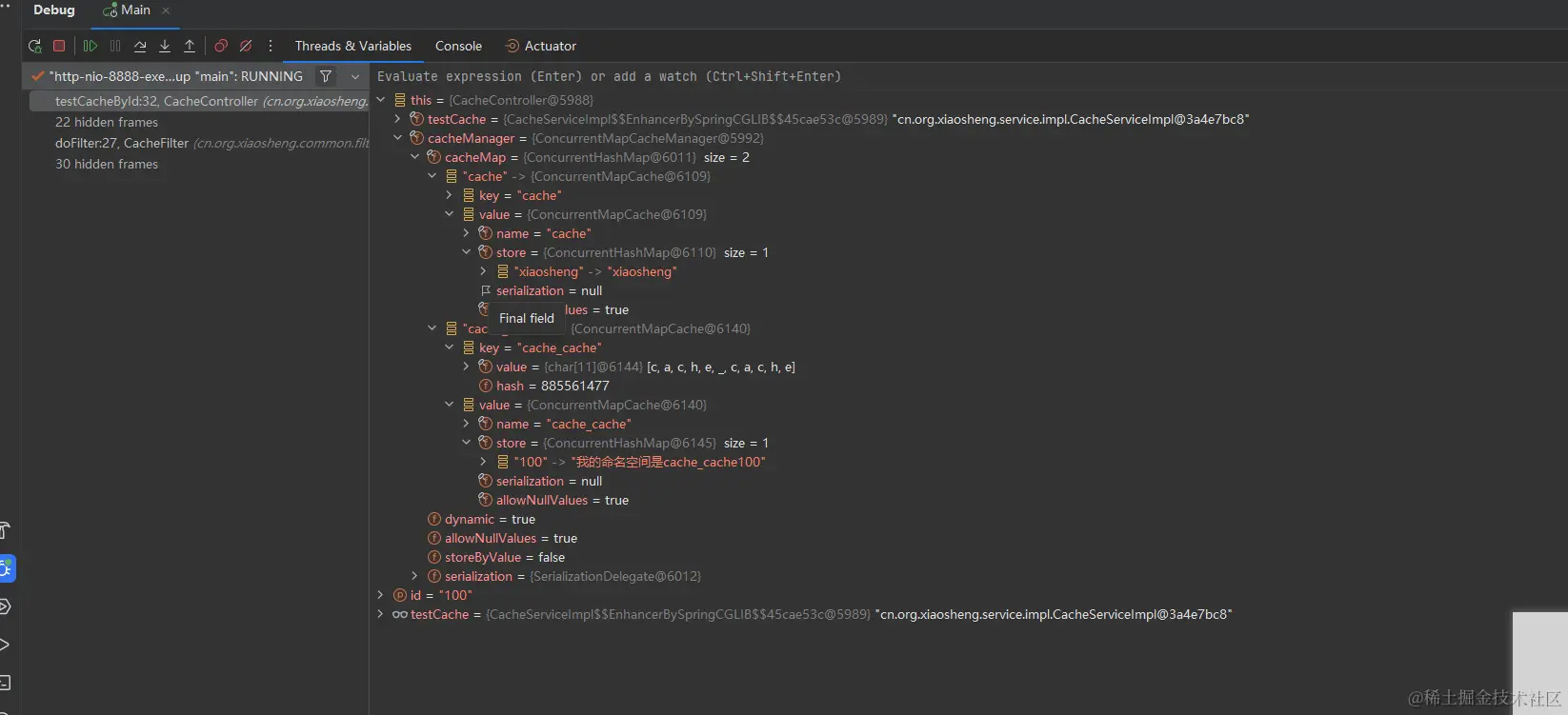
Task: Click the allowNullValues field icon under cacheManager
Action: pyautogui.click(x=434, y=538)
